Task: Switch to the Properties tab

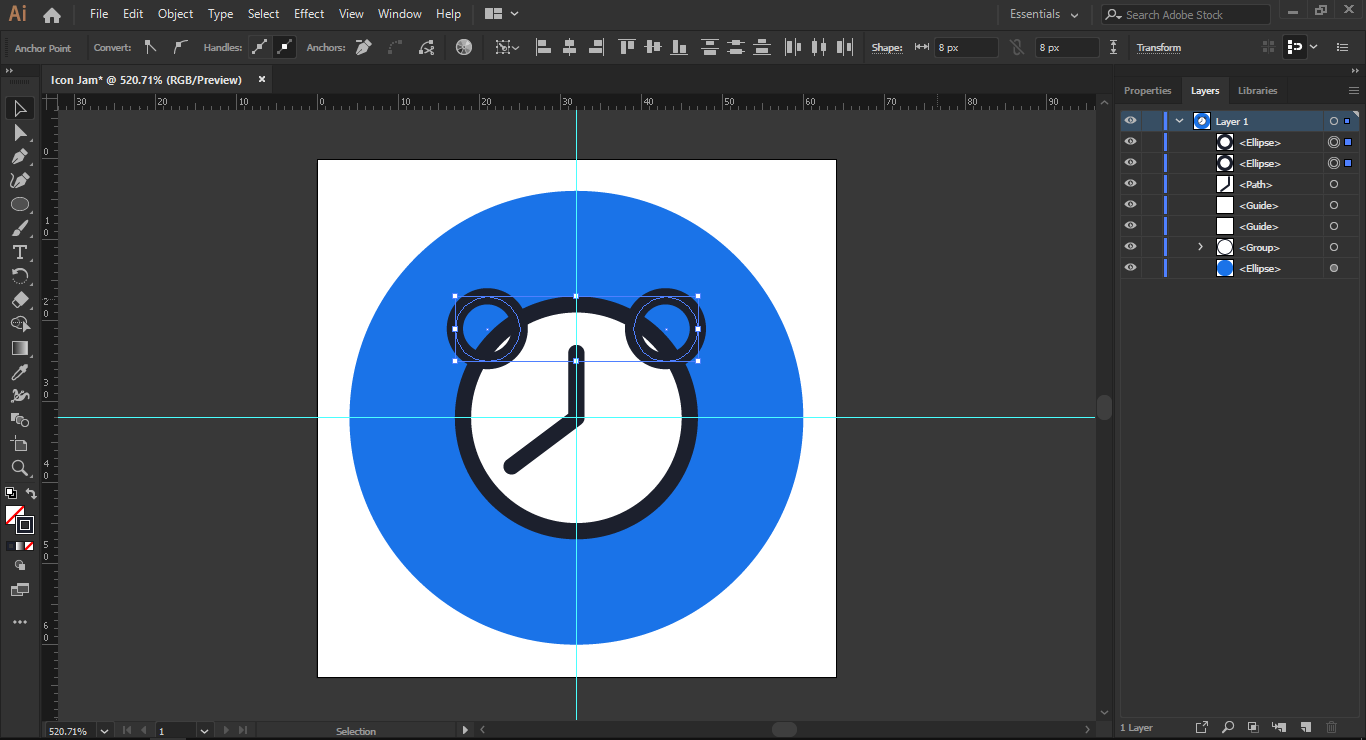Action: click(1147, 90)
